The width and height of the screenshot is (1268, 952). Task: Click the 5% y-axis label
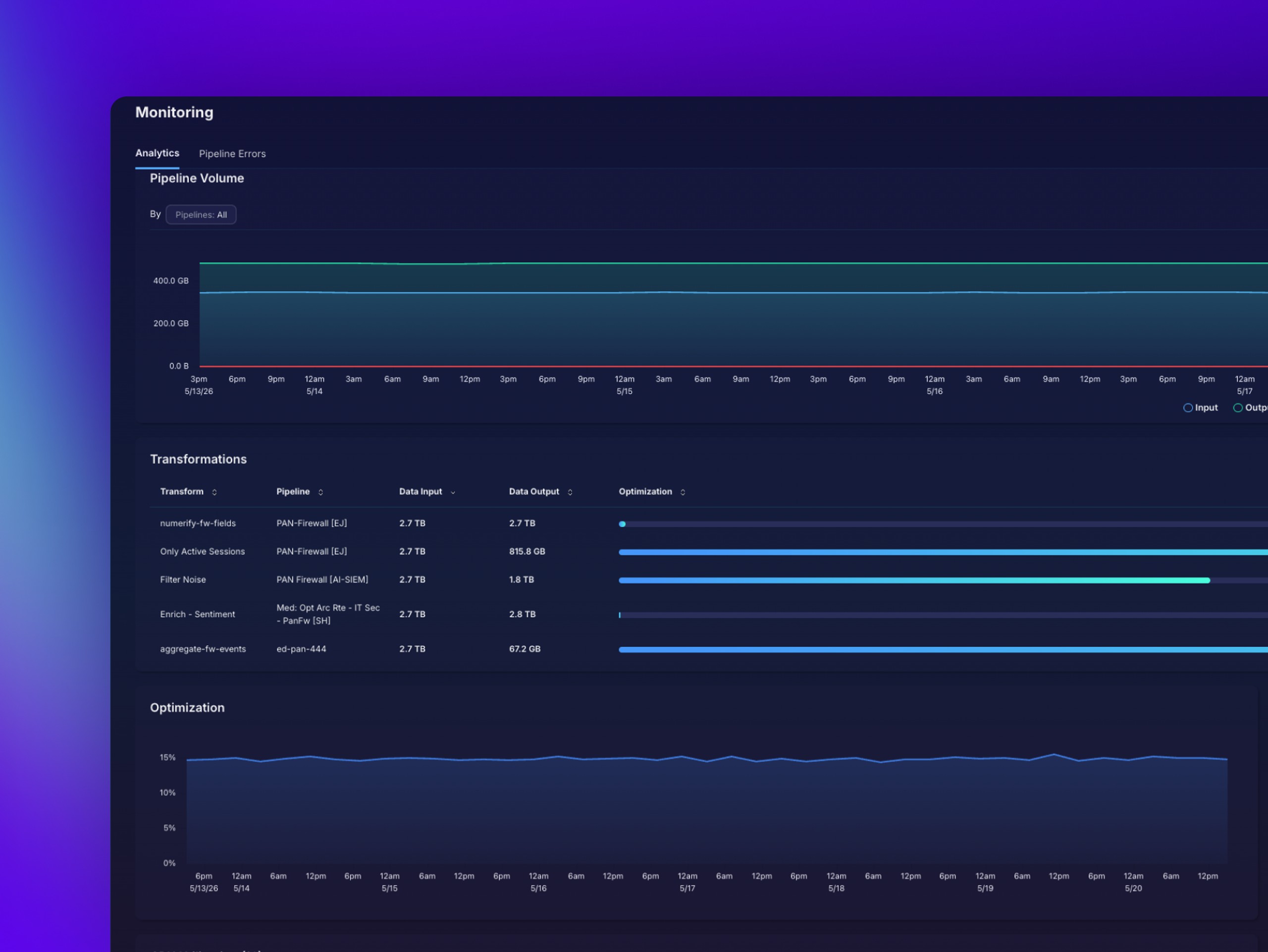point(169,828)
